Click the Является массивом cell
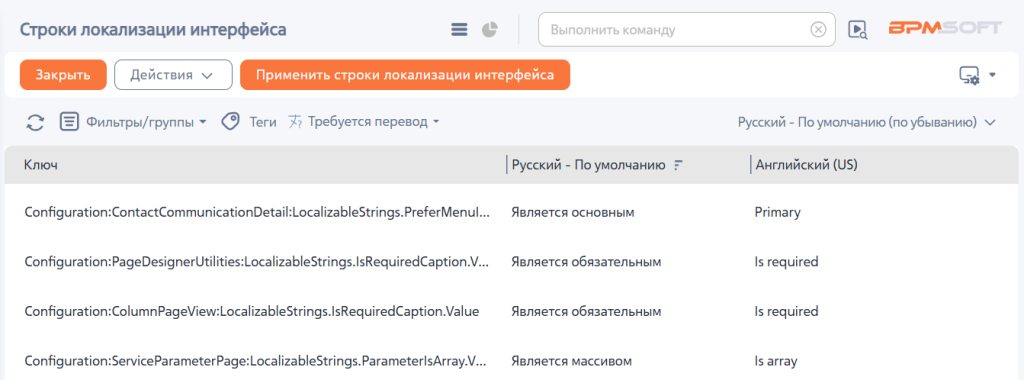 tap(572, 361)
